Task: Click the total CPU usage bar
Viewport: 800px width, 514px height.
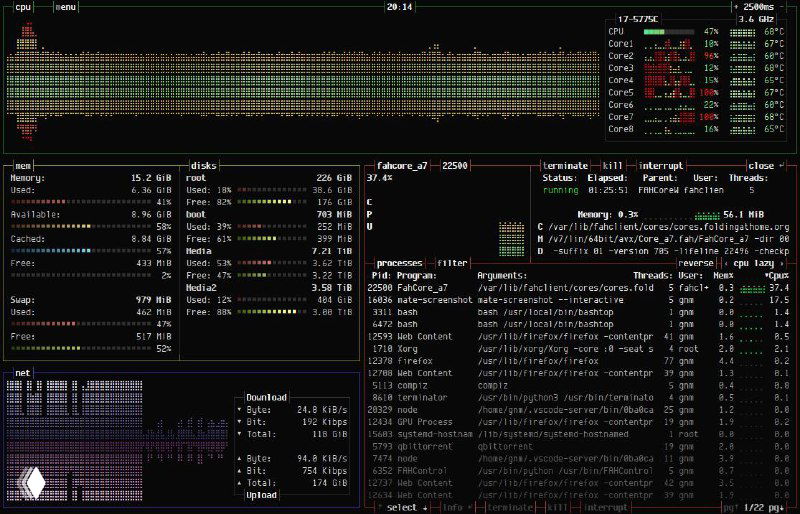Action: pos(669,32)
